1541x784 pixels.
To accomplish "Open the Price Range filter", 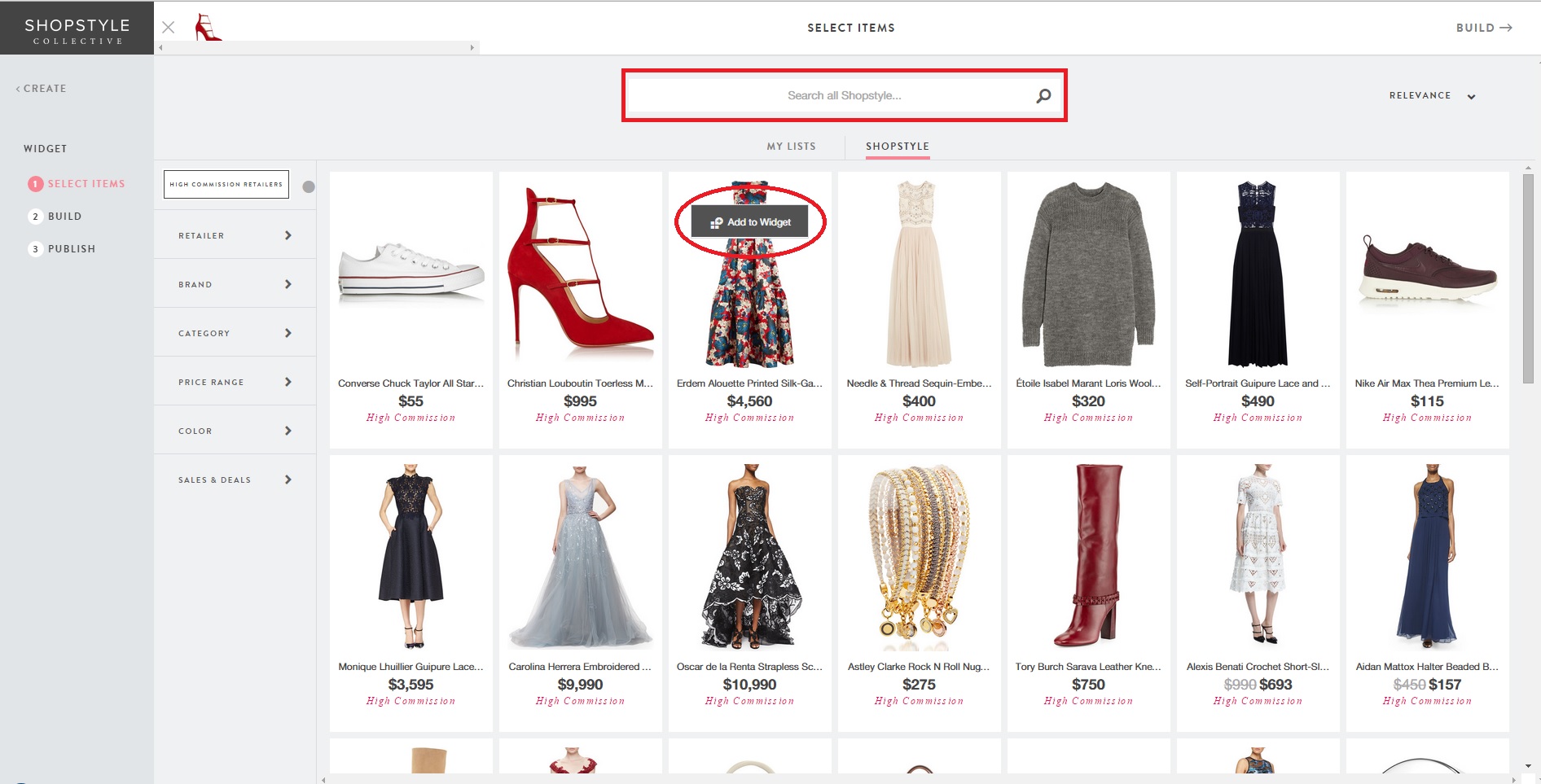I will (x=235, y=382).
